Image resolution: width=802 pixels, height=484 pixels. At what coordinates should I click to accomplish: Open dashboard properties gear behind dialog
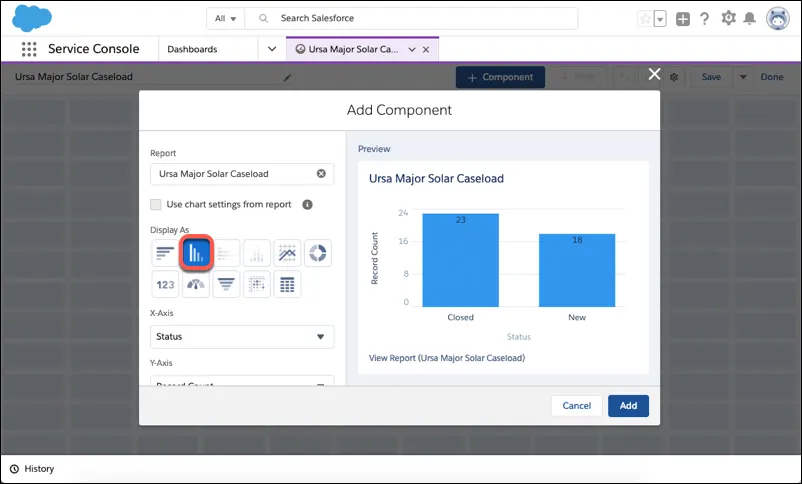(x=674, y=77)
